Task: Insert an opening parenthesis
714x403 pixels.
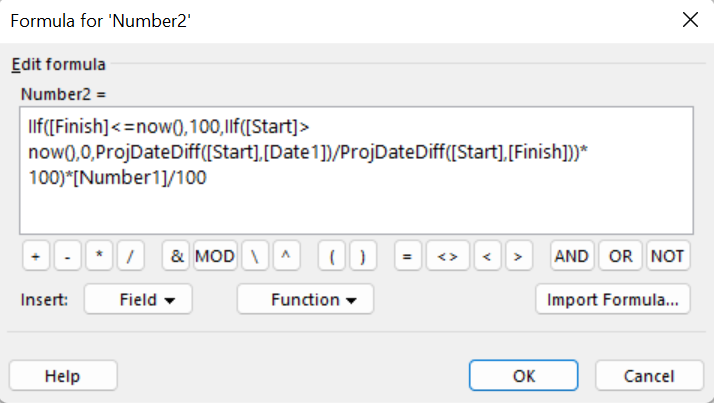Action: [332, 256]
